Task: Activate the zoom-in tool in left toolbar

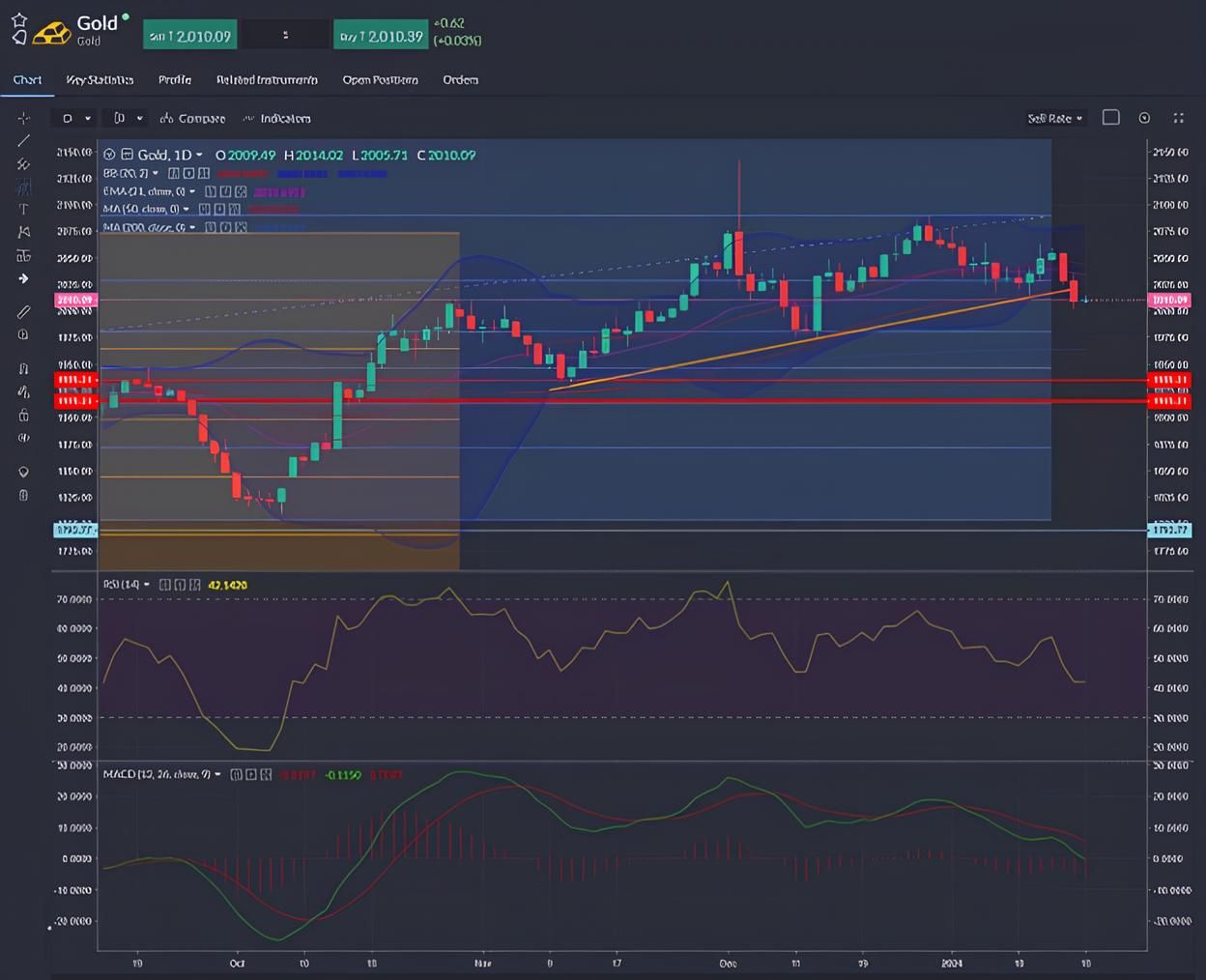Action: [x=23, y=335]
